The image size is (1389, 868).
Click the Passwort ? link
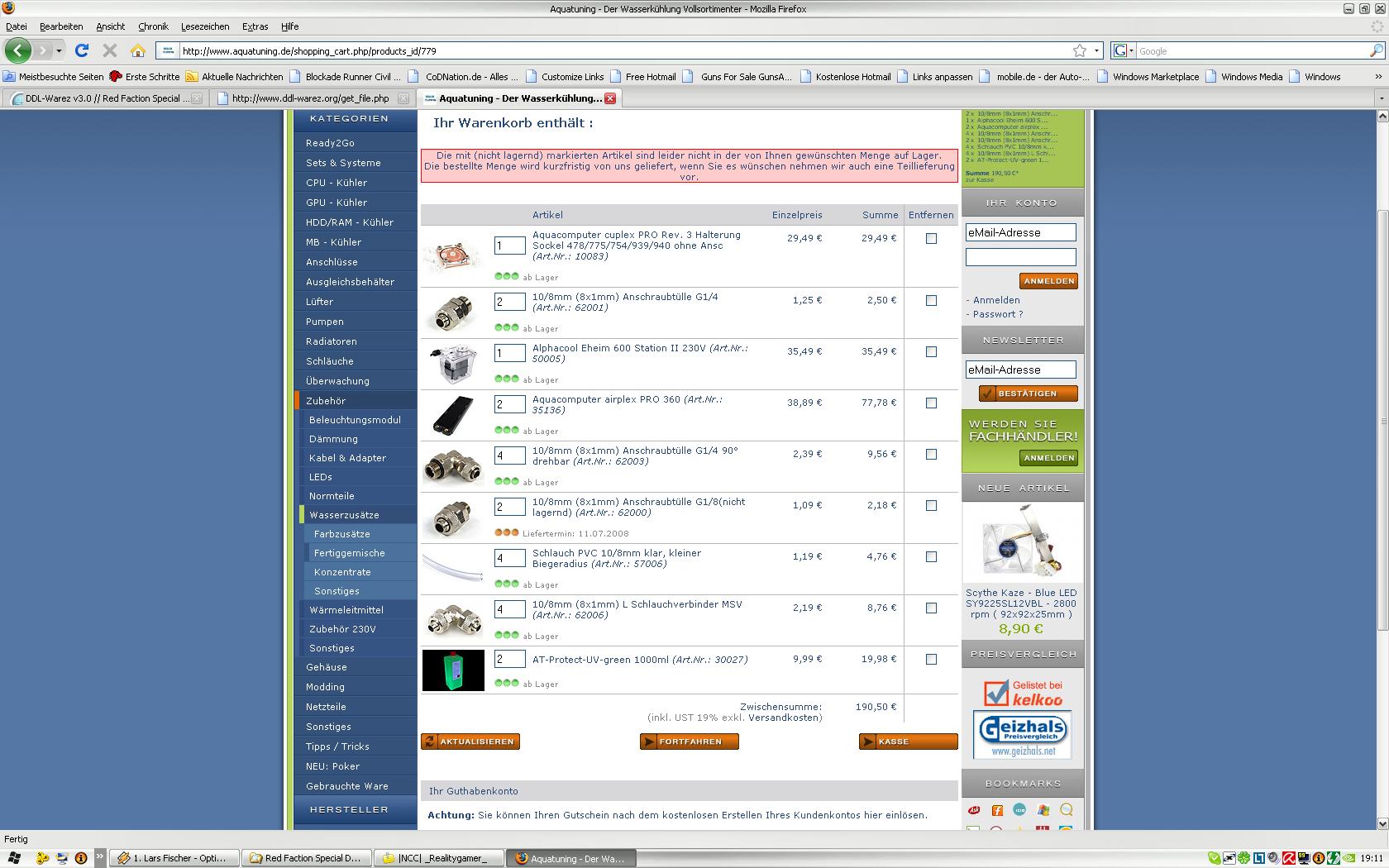coord(998,314)
